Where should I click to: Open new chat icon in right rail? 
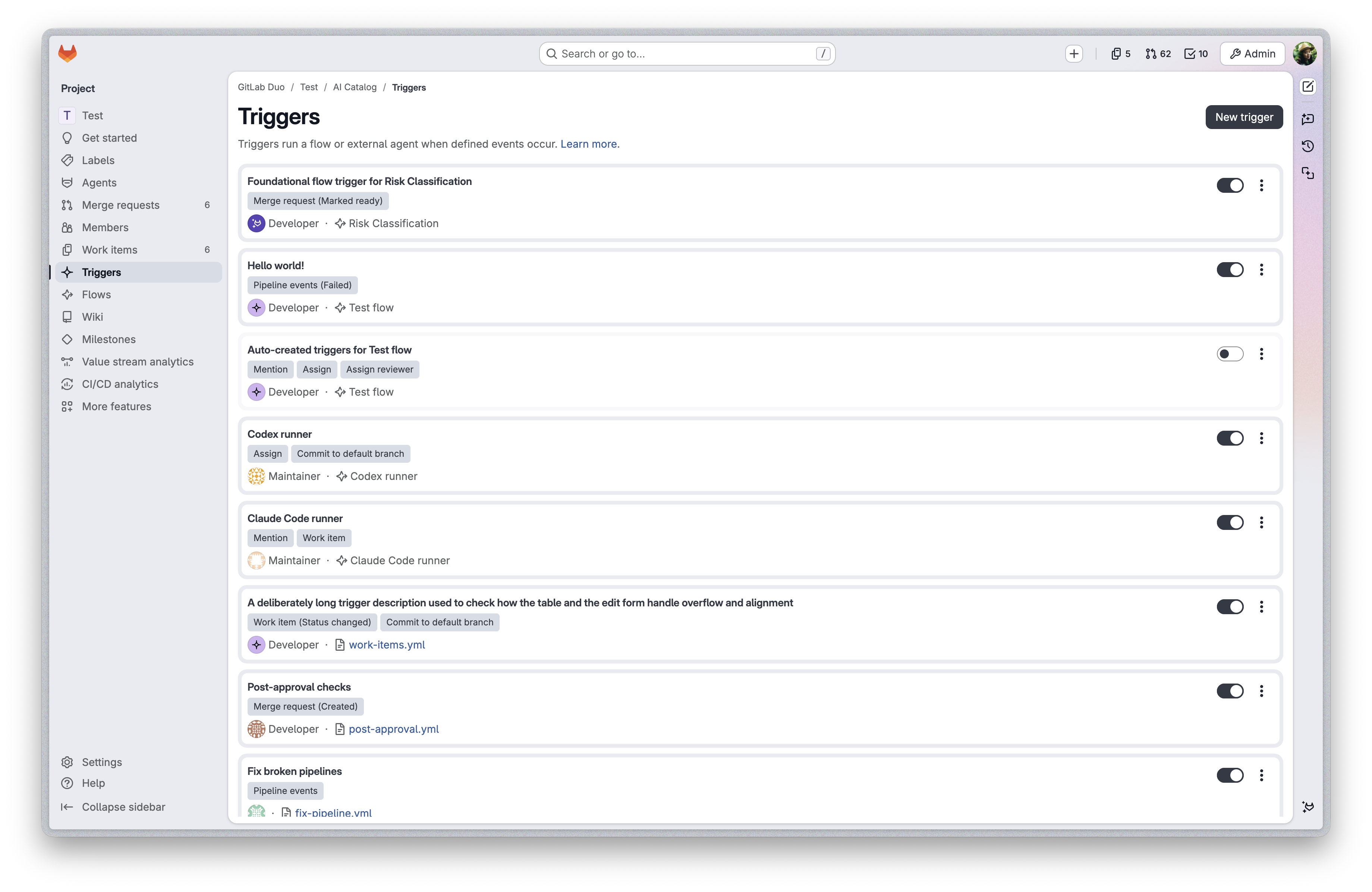coord(1308,119)
